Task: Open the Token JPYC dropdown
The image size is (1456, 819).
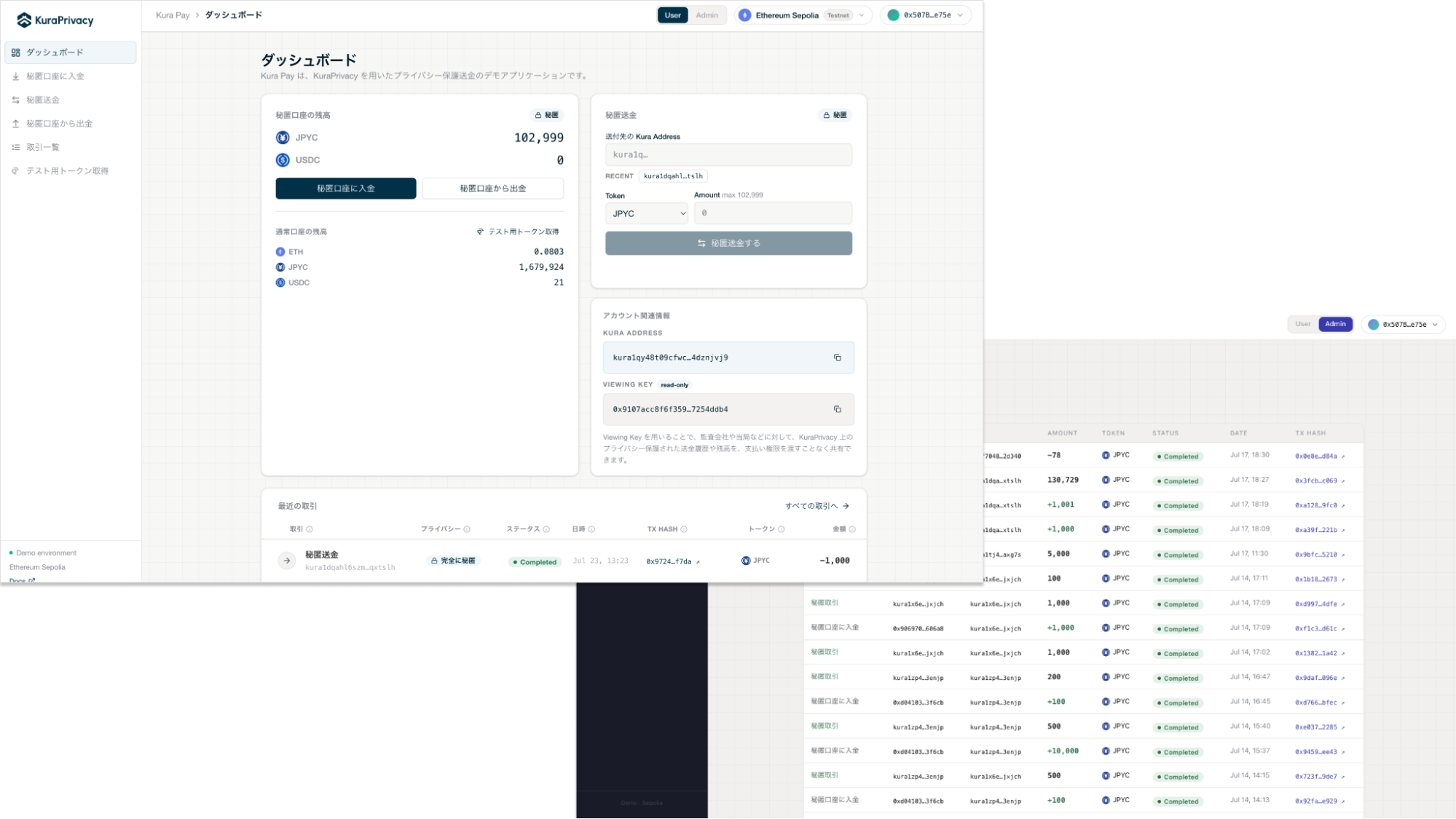Action: 647,214
